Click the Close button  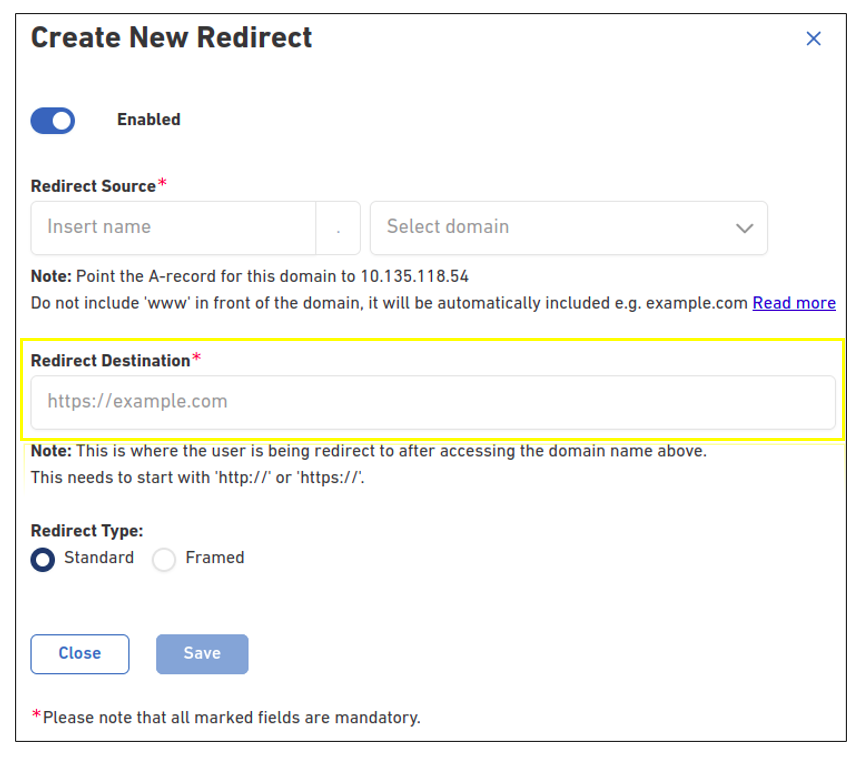[x=79, y=654]
